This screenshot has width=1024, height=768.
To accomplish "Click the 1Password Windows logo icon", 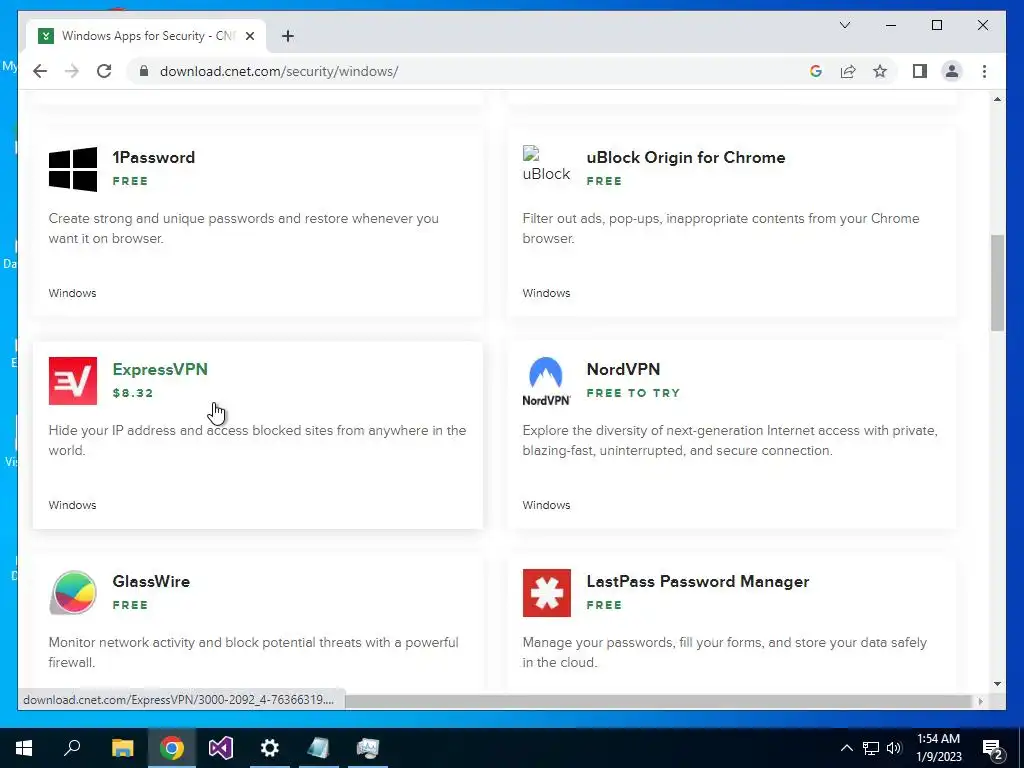I will pos(73,169).
